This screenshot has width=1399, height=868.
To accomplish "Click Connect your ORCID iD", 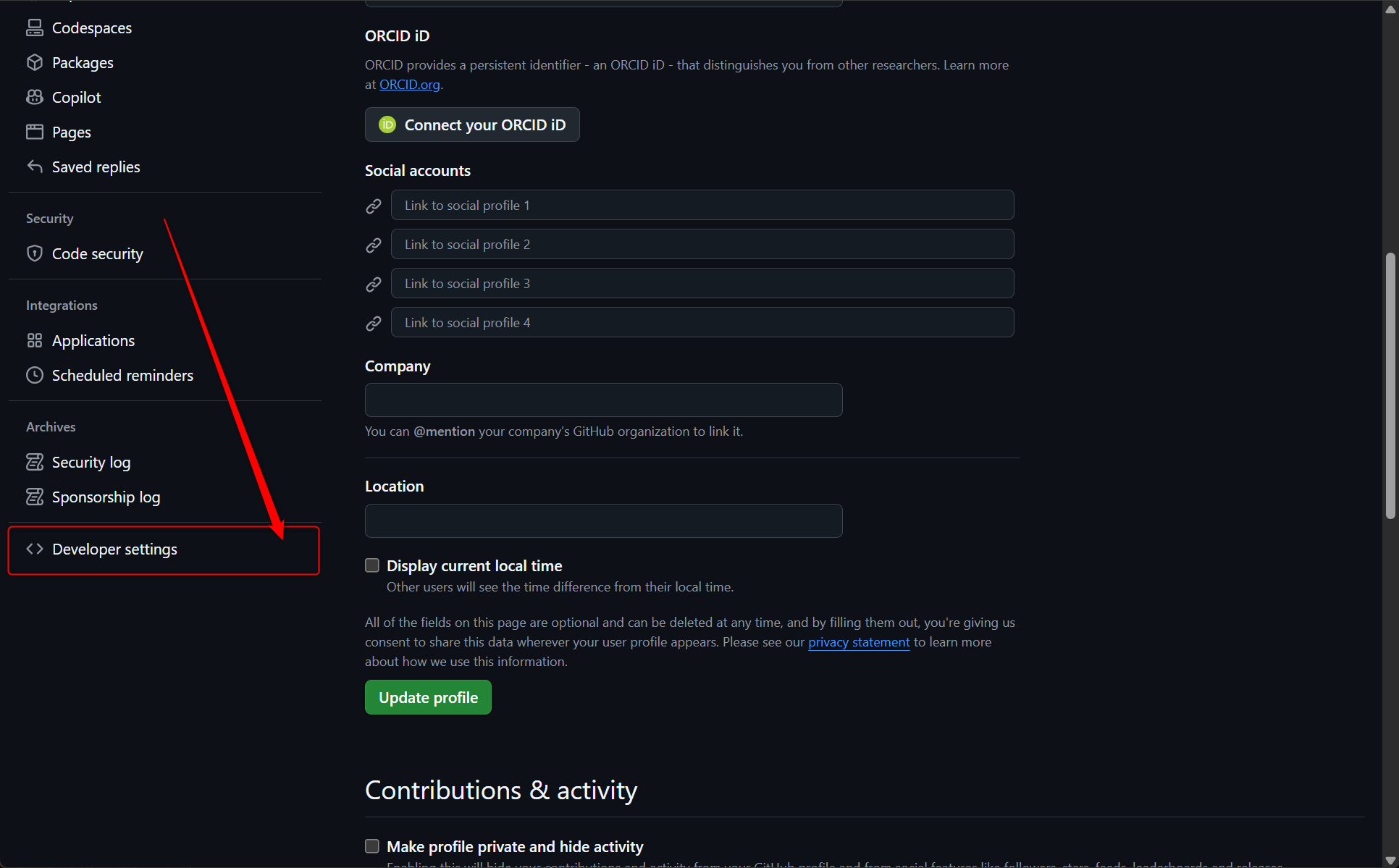I will tap(471, 124).
